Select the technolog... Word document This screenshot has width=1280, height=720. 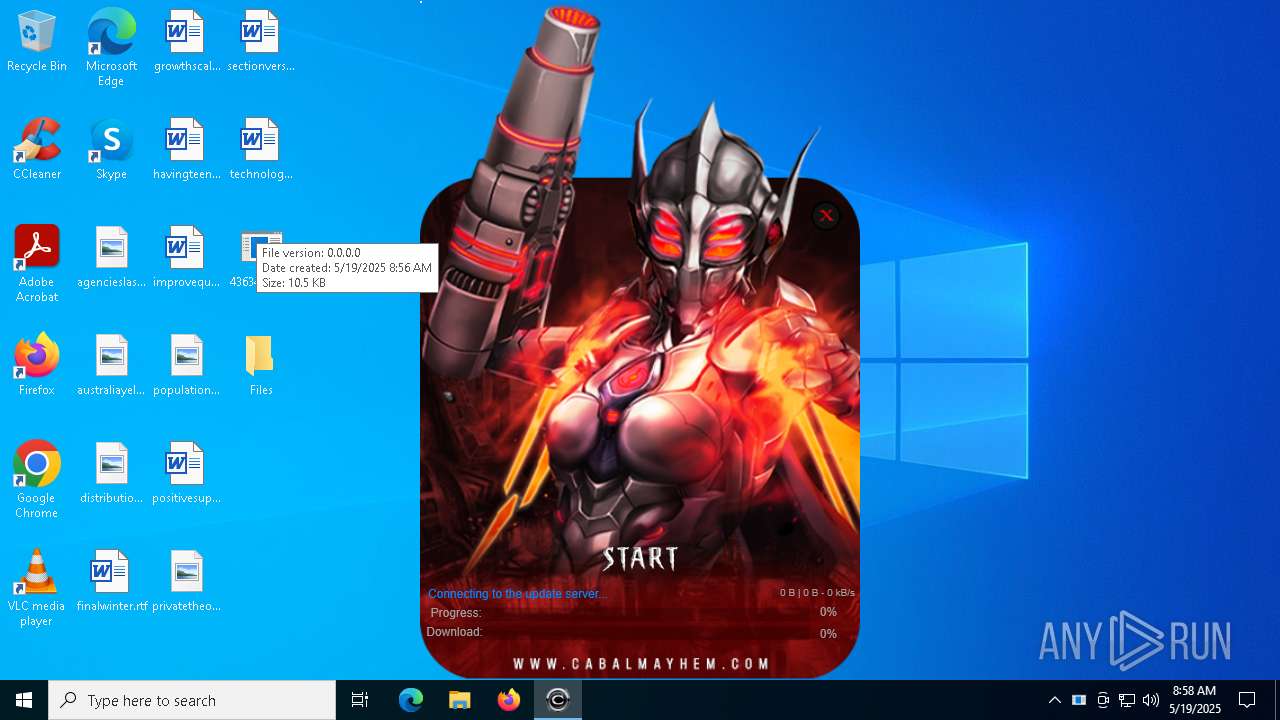[x=260, y=149]
